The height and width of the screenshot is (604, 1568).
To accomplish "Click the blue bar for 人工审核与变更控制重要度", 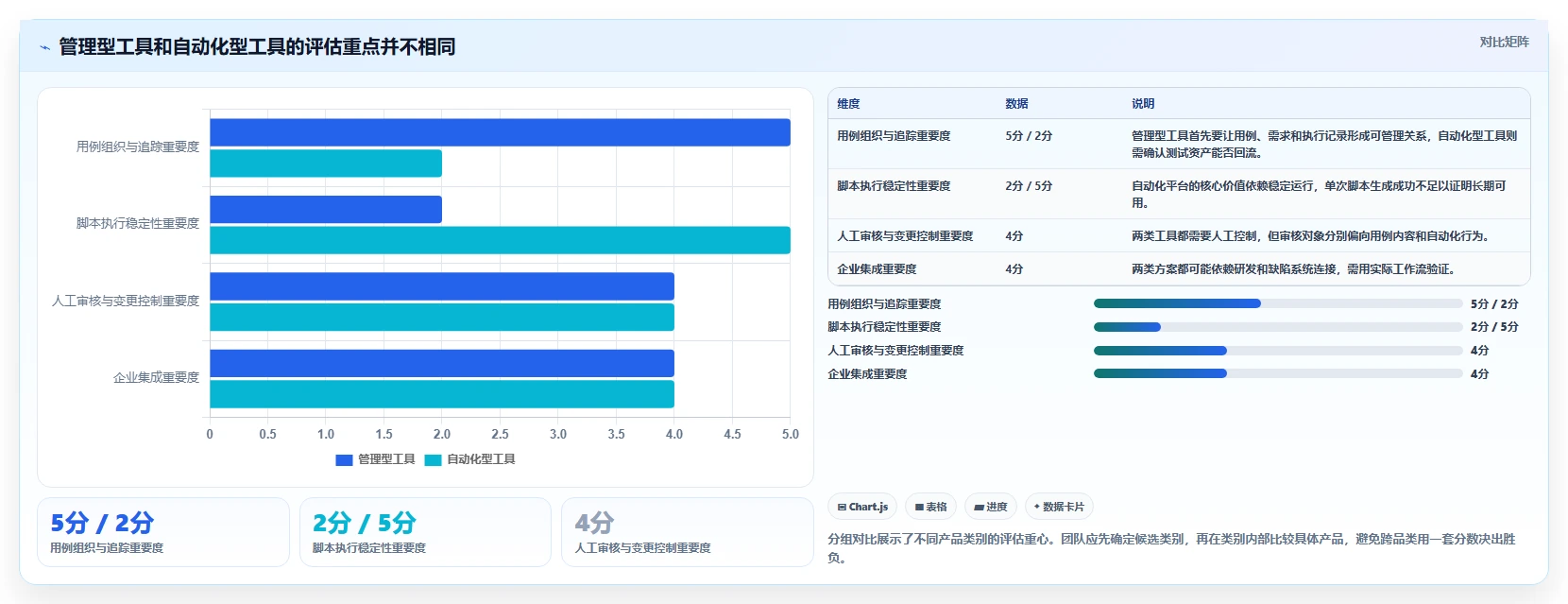I will tap(442, 286).
